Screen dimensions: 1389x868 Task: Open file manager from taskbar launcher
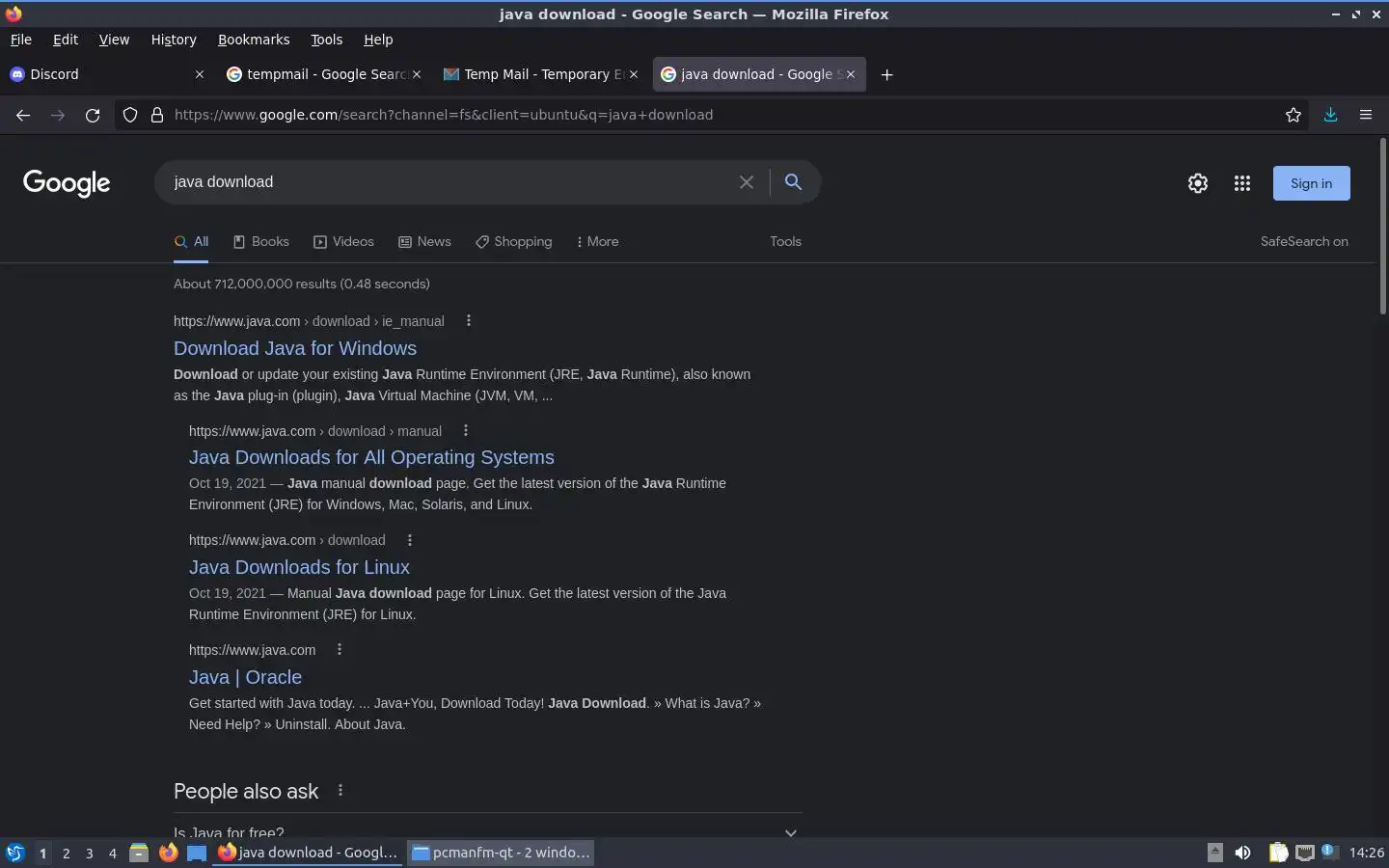(139, 853)
